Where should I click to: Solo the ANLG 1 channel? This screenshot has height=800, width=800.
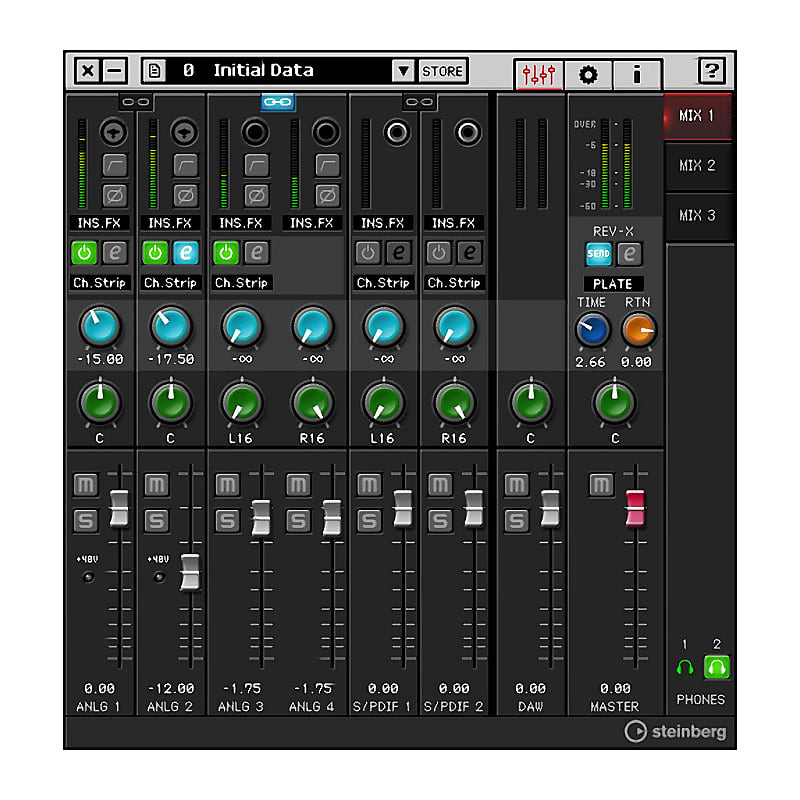(85, 521)
